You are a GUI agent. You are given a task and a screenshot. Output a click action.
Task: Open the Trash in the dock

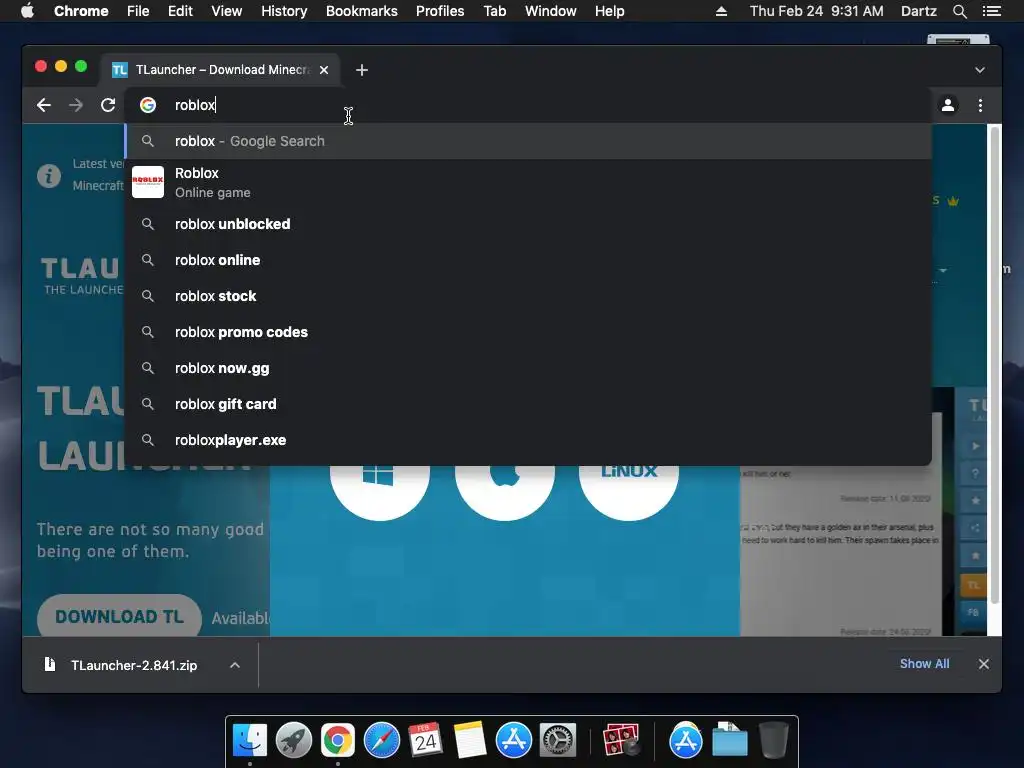pyautogui.click(x=773, y=741)
